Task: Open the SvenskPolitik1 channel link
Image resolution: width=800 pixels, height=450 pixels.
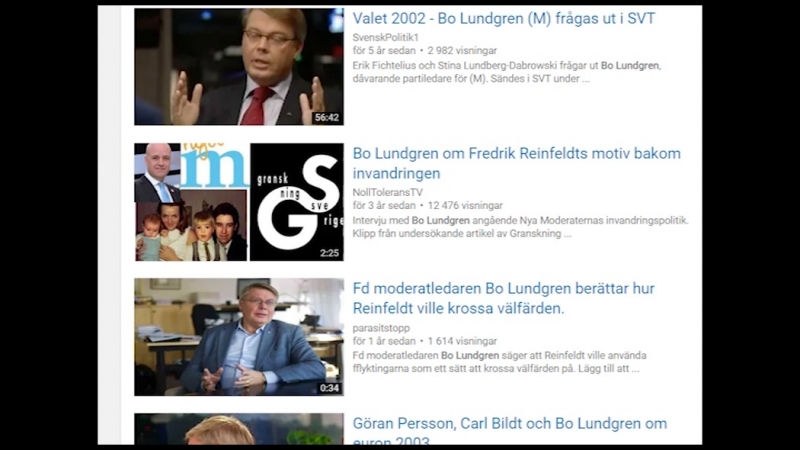Action: tap(385, 37)
